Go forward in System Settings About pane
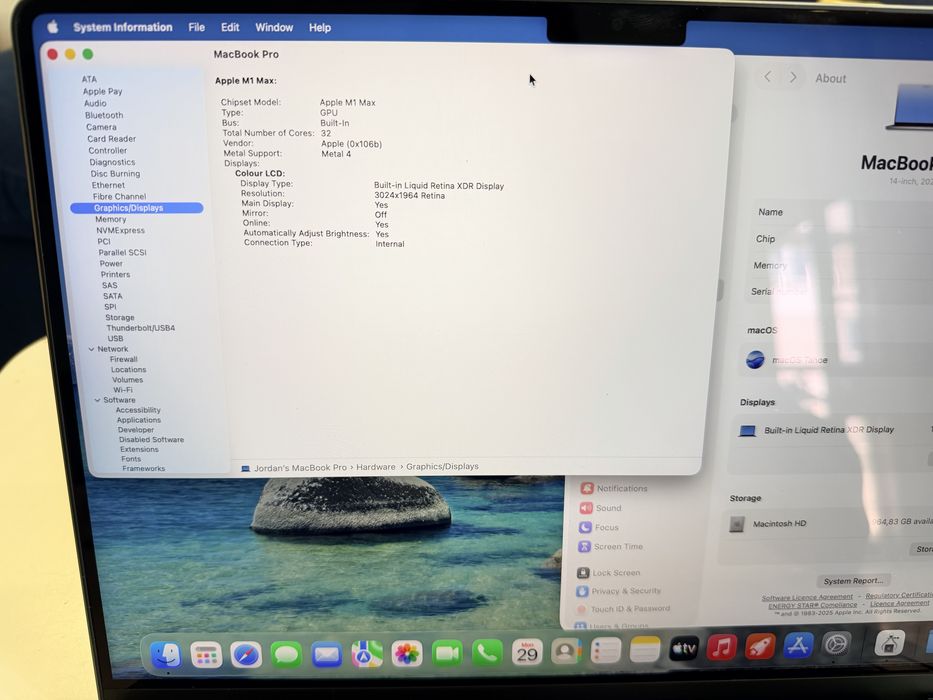The image size is (933, 700). 793,77
